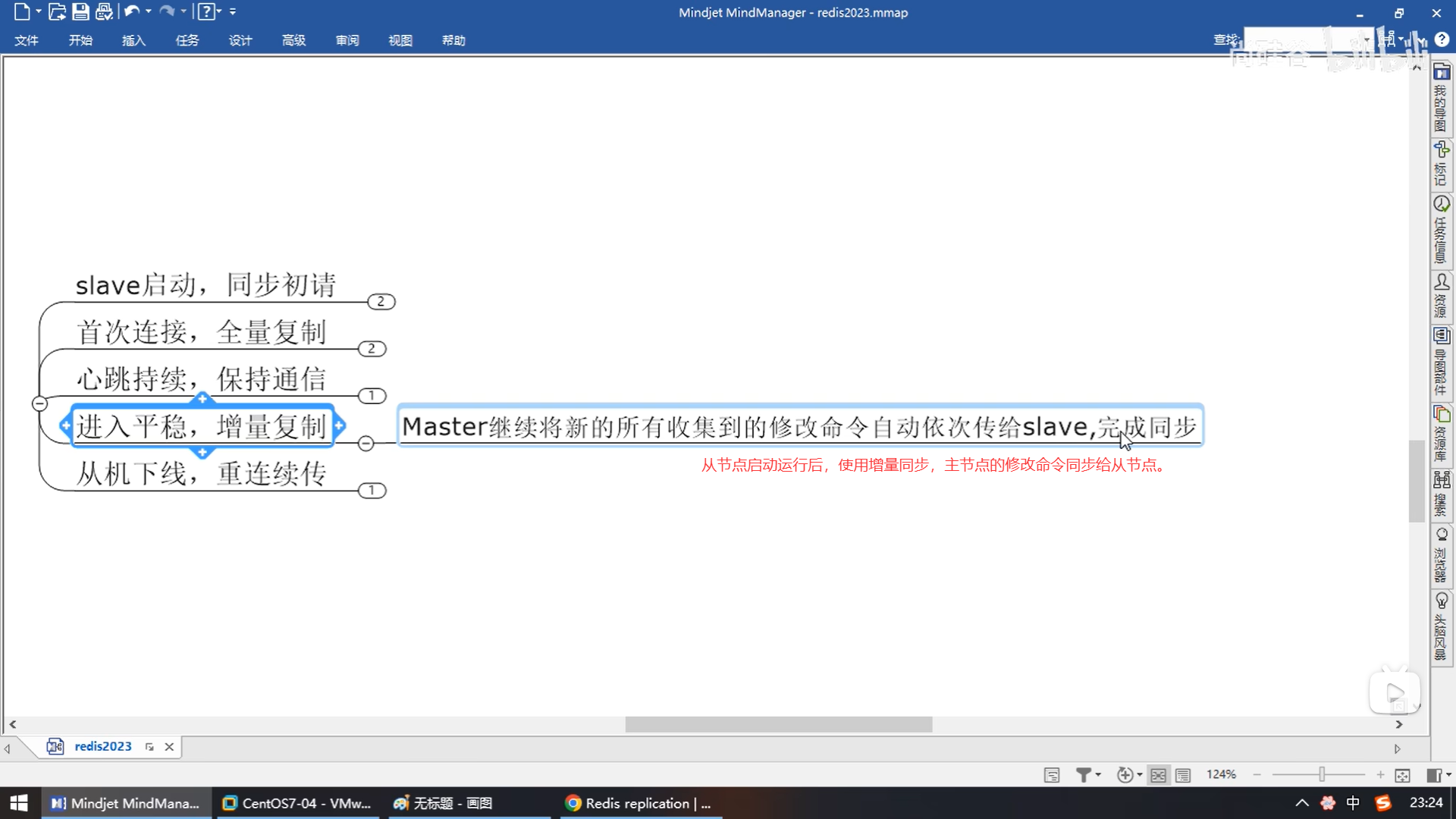Open the 我的导图 (My Maps) side panel

point(1441,97)
